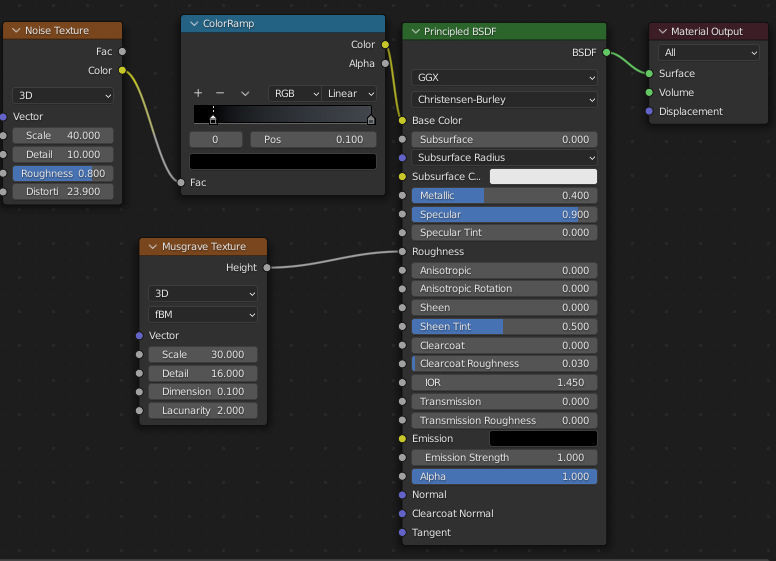
Task: Open the fBM musgrave type dropdown
Action: (203, 315)
